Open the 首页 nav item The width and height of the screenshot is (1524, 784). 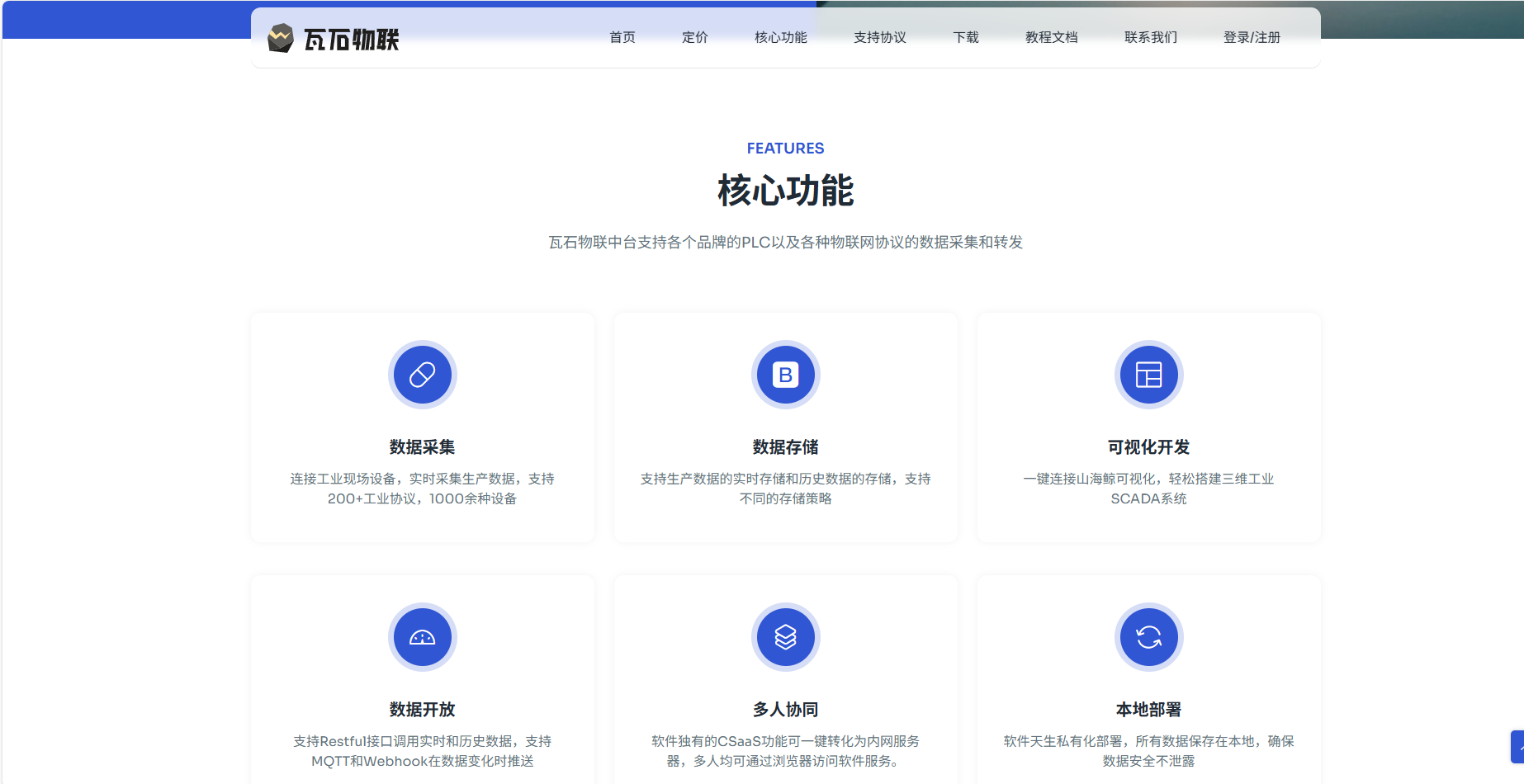(622, 37)
